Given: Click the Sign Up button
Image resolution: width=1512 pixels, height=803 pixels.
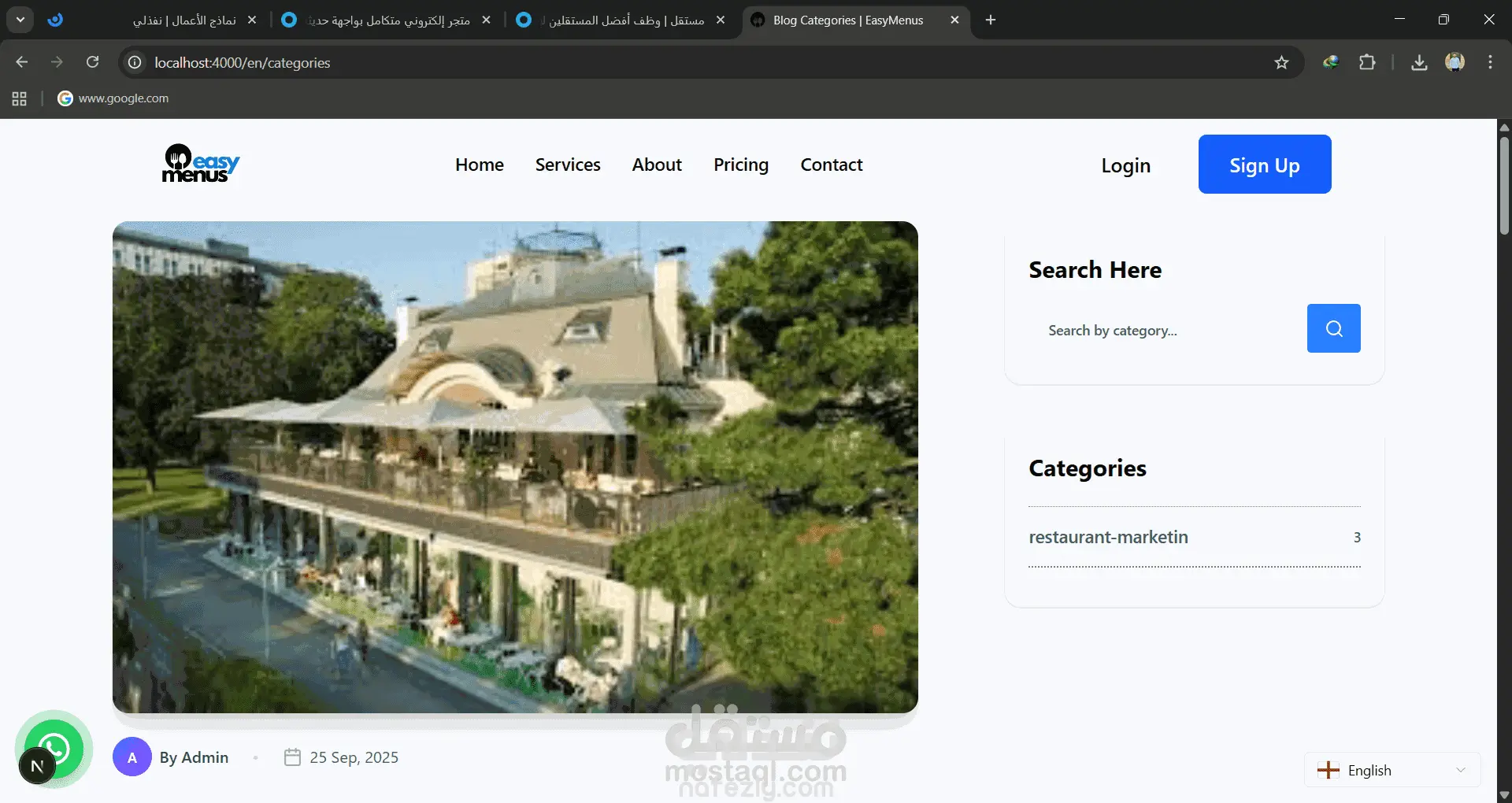Looking at the screenshot, I should tap(1265, 164).
